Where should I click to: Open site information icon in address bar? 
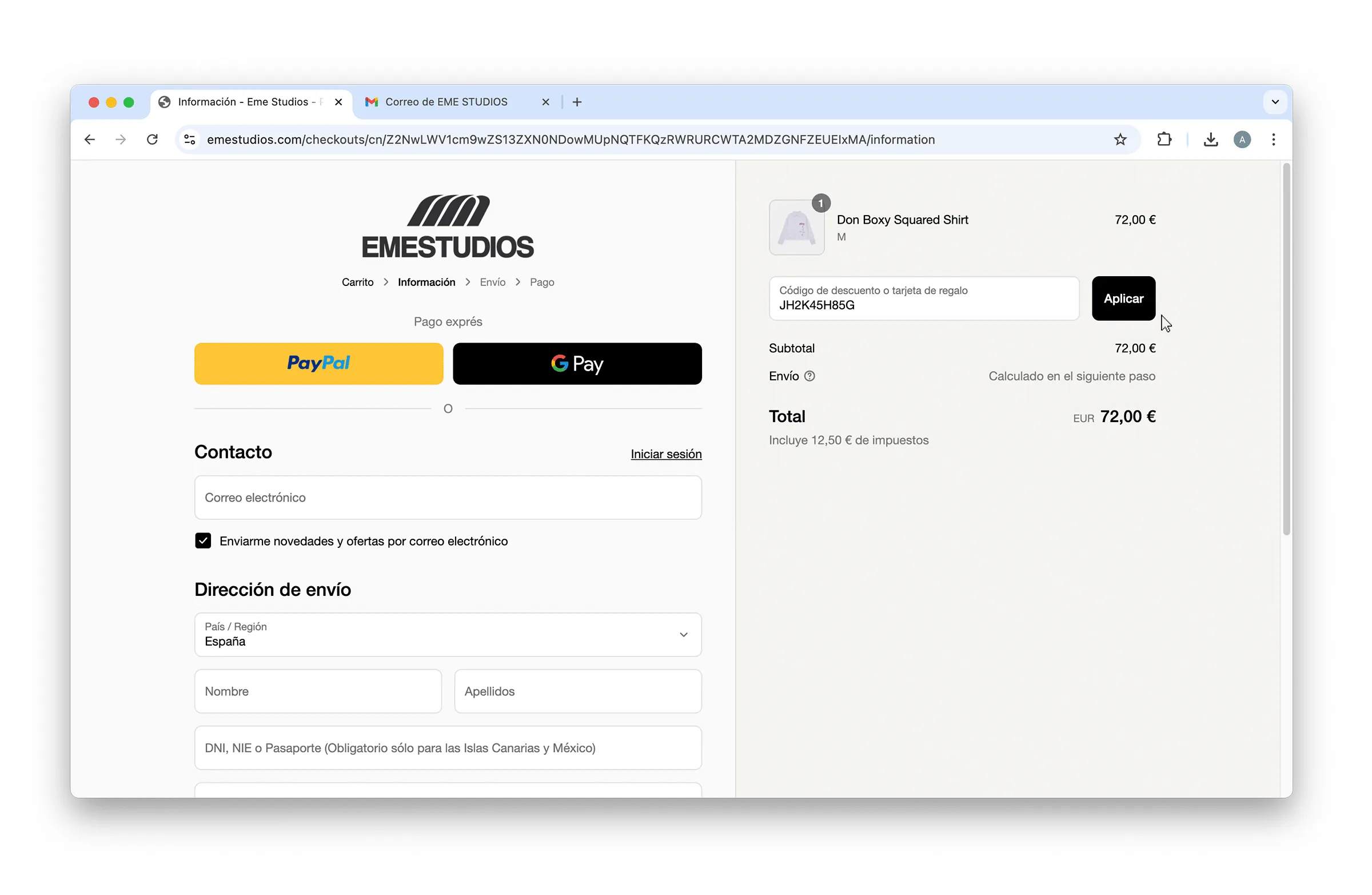pyautogui.click(x=190, y=140)
